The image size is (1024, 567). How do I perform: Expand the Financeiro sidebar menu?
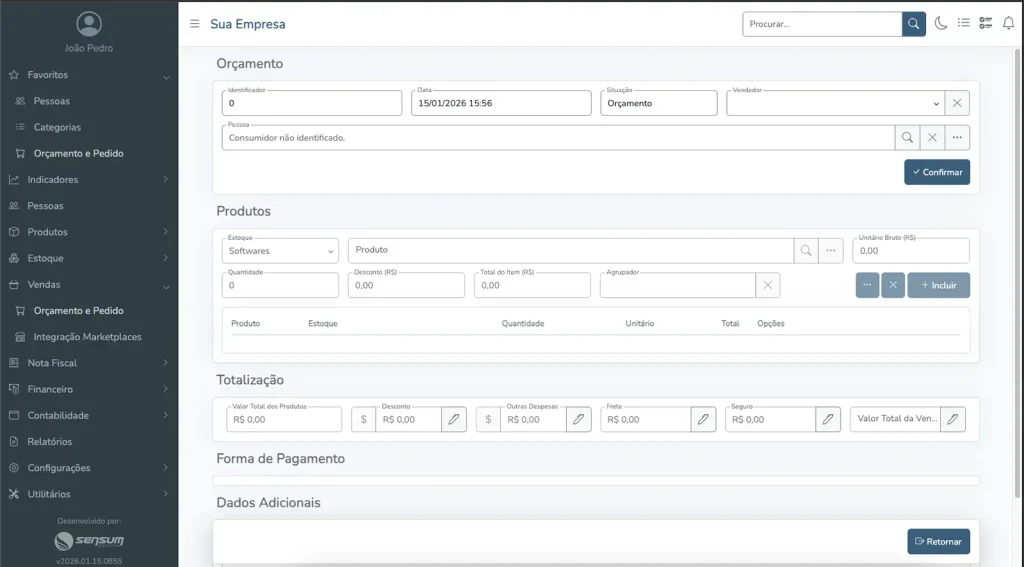88,389
